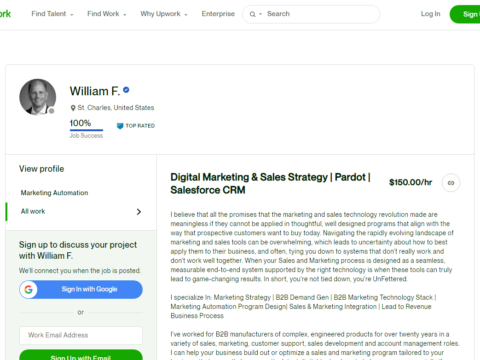The width and height of the screenshot is (480, 360).
Task: Open the Find Talent dropdown menu
Action: click(x=52, y=14)
